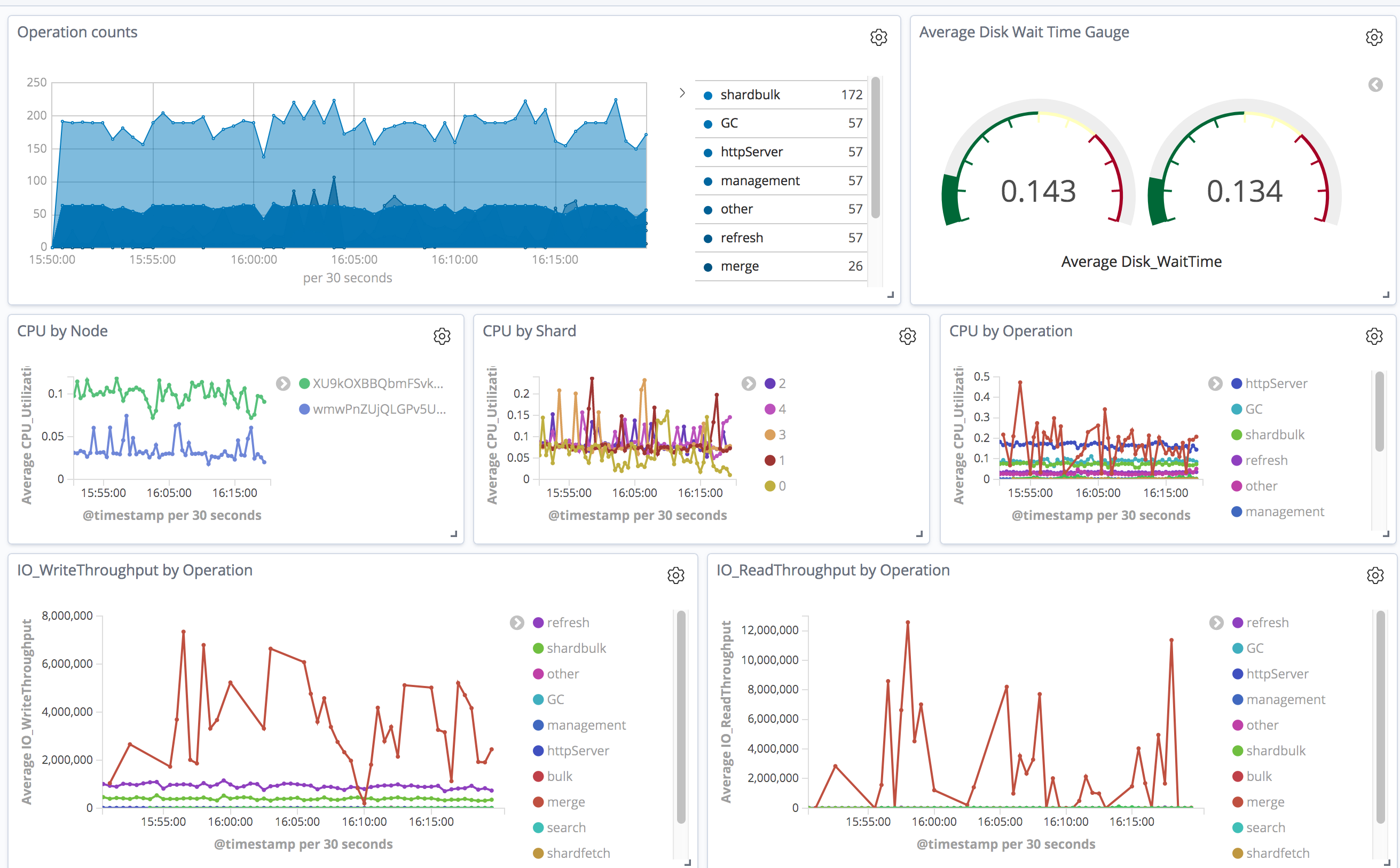Open settings gear on IO_ReadThroughput by Operation panel
Screen dimensions: 1400x868
tap(1375, 575)
